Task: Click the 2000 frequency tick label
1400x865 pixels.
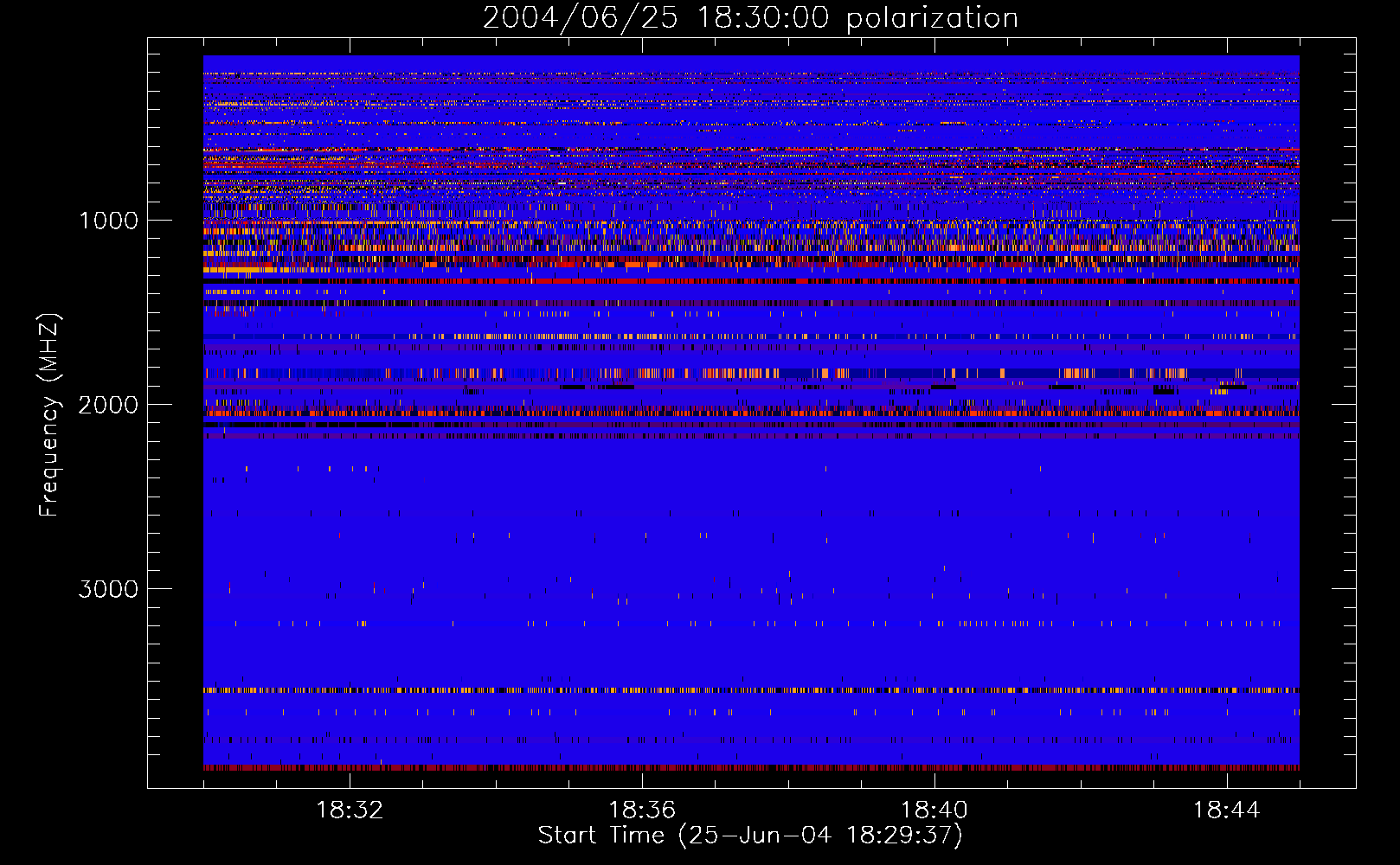Action: [108, 405]
